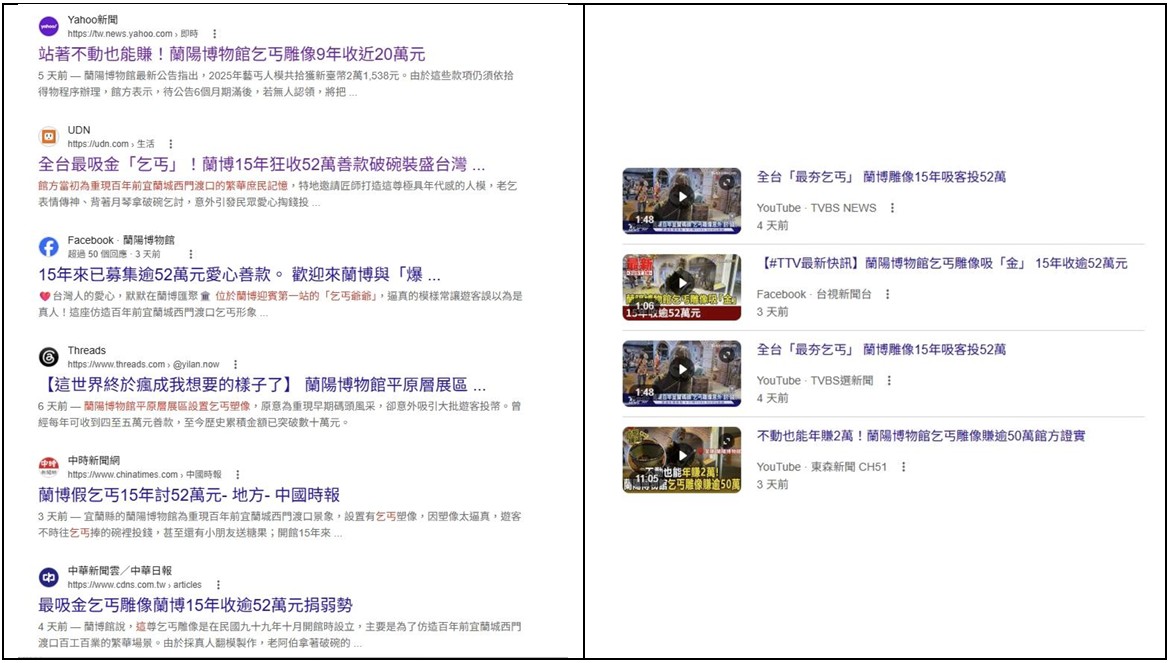Open options menu for TVBS NEWS video

coord(892,208)
